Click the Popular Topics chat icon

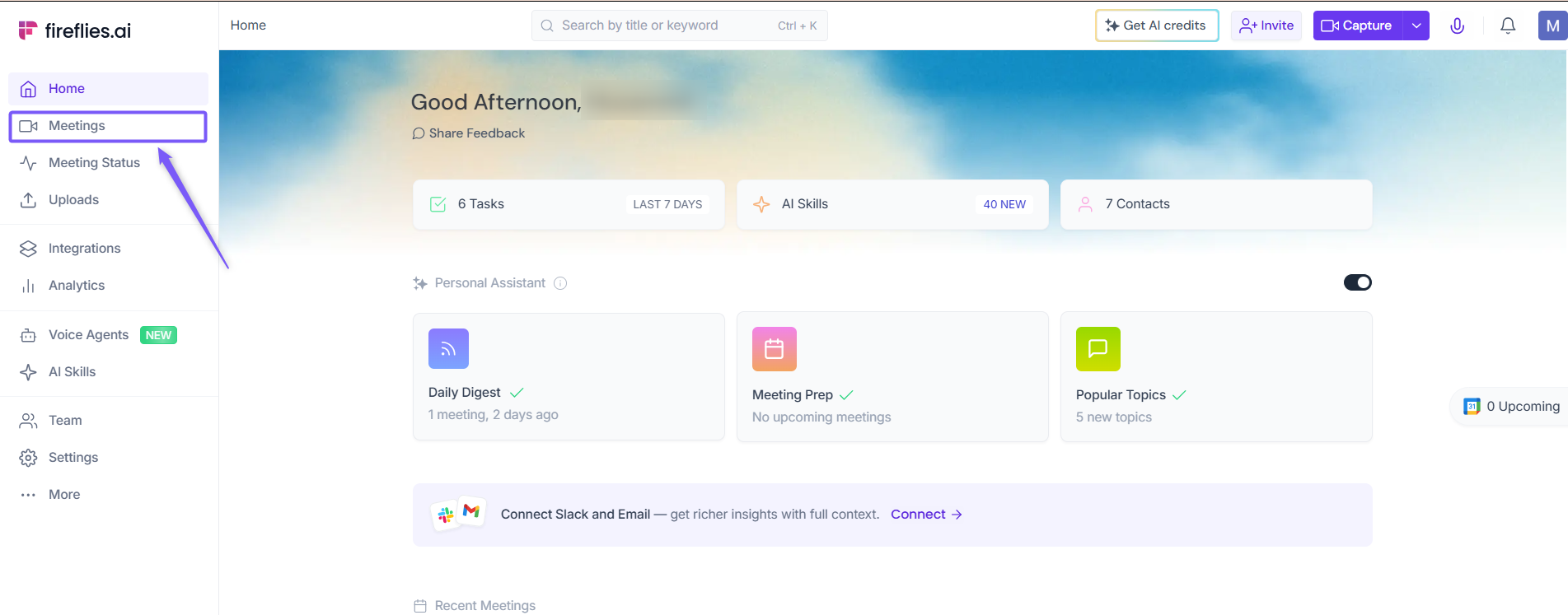pyautogui.click(x=1098, y=349)
